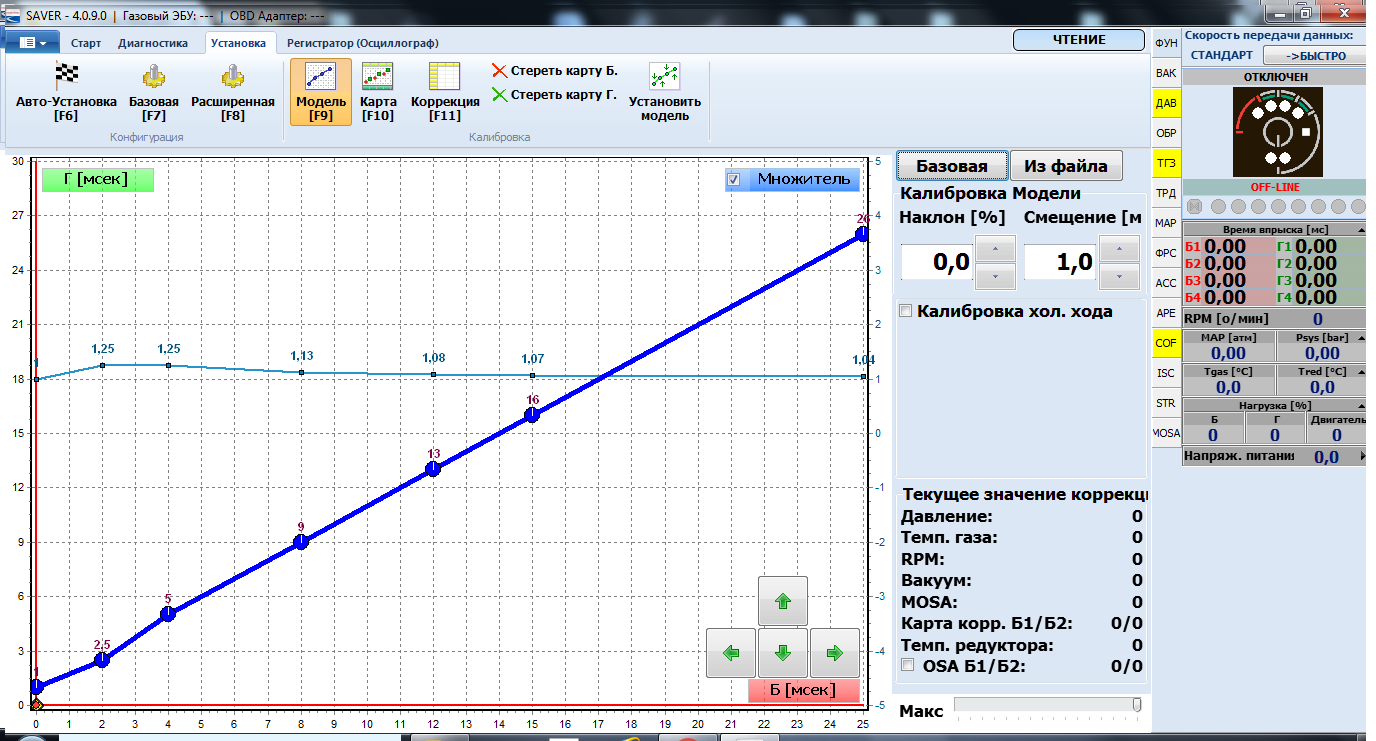Click the Авто-Установка checkered flag icon

click(66, 77)
